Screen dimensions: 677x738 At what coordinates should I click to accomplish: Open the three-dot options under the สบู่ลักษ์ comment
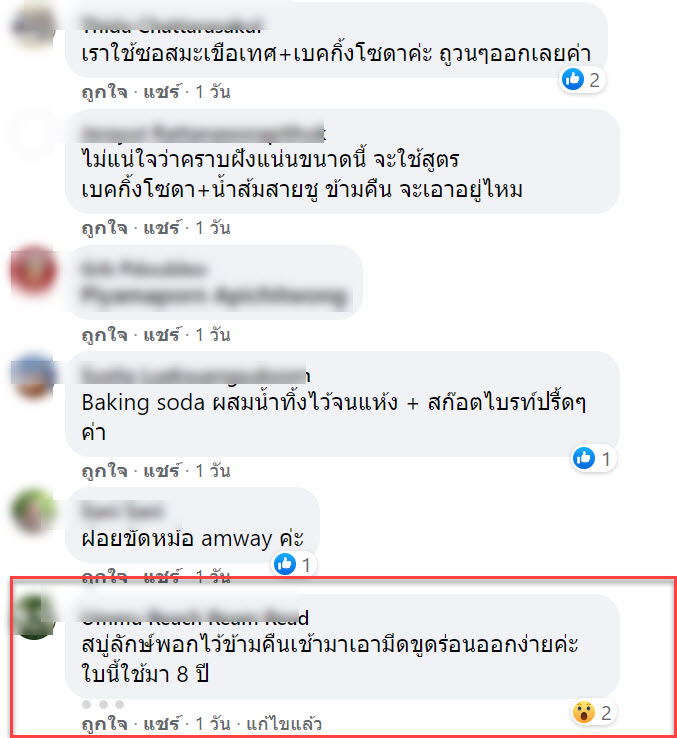(x=103, y=704)
